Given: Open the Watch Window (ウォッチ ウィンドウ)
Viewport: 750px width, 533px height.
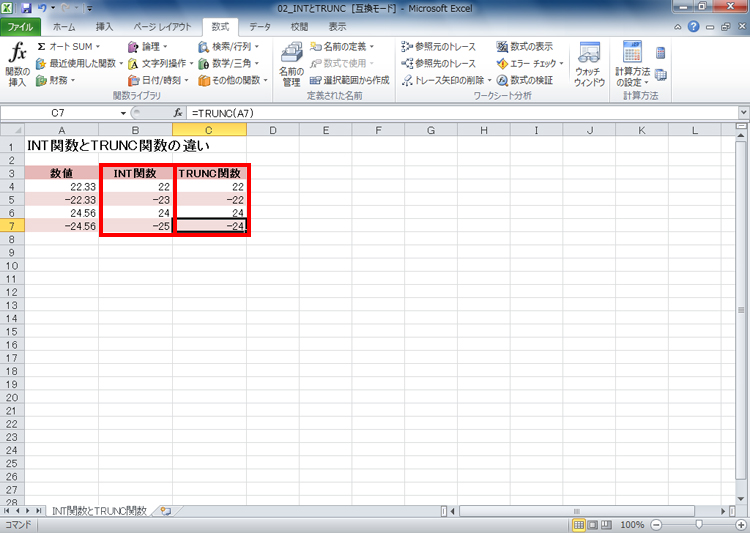Looking at the screenshot, I should tap(589, 64).
